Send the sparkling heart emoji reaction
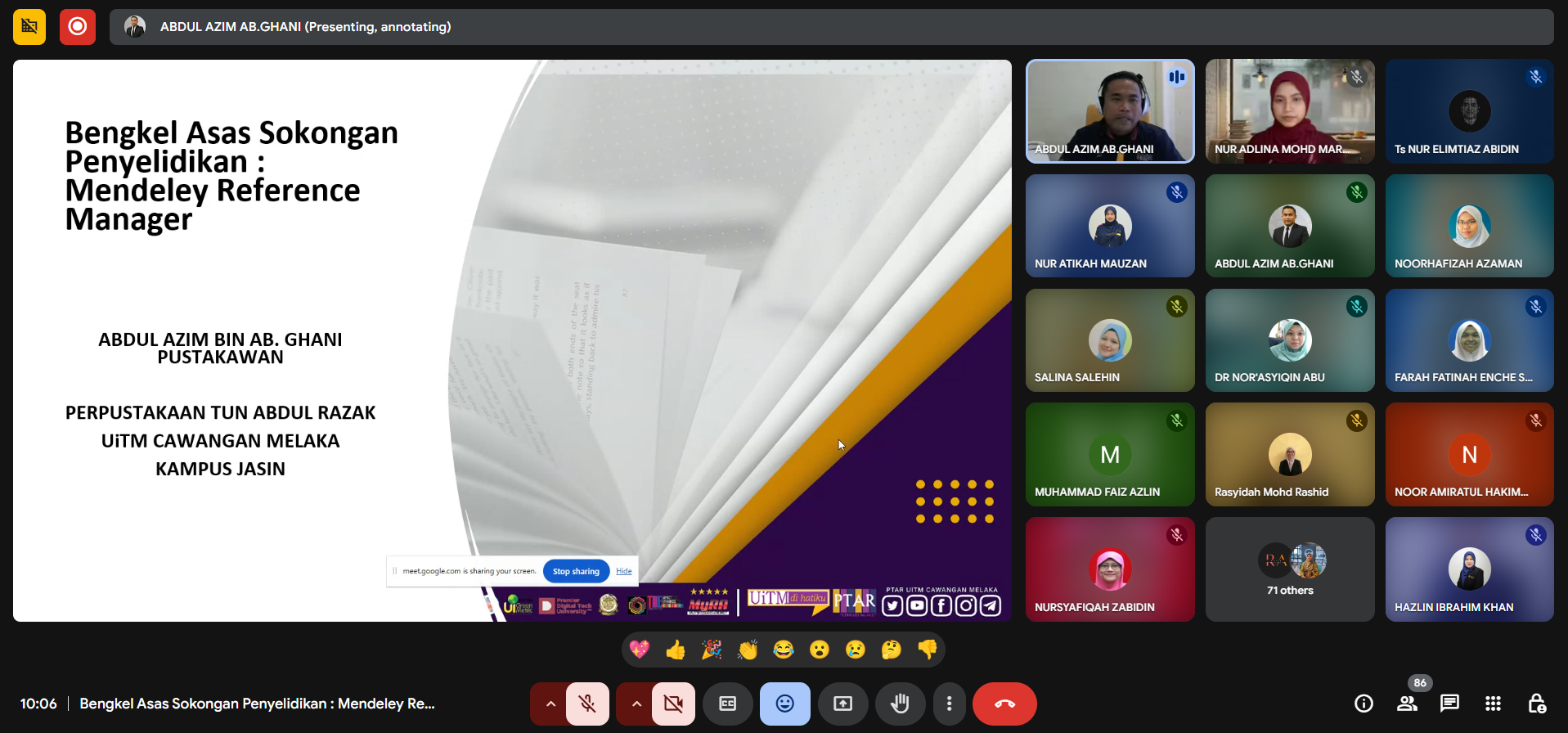1568x733 pixels. (640, 650)
